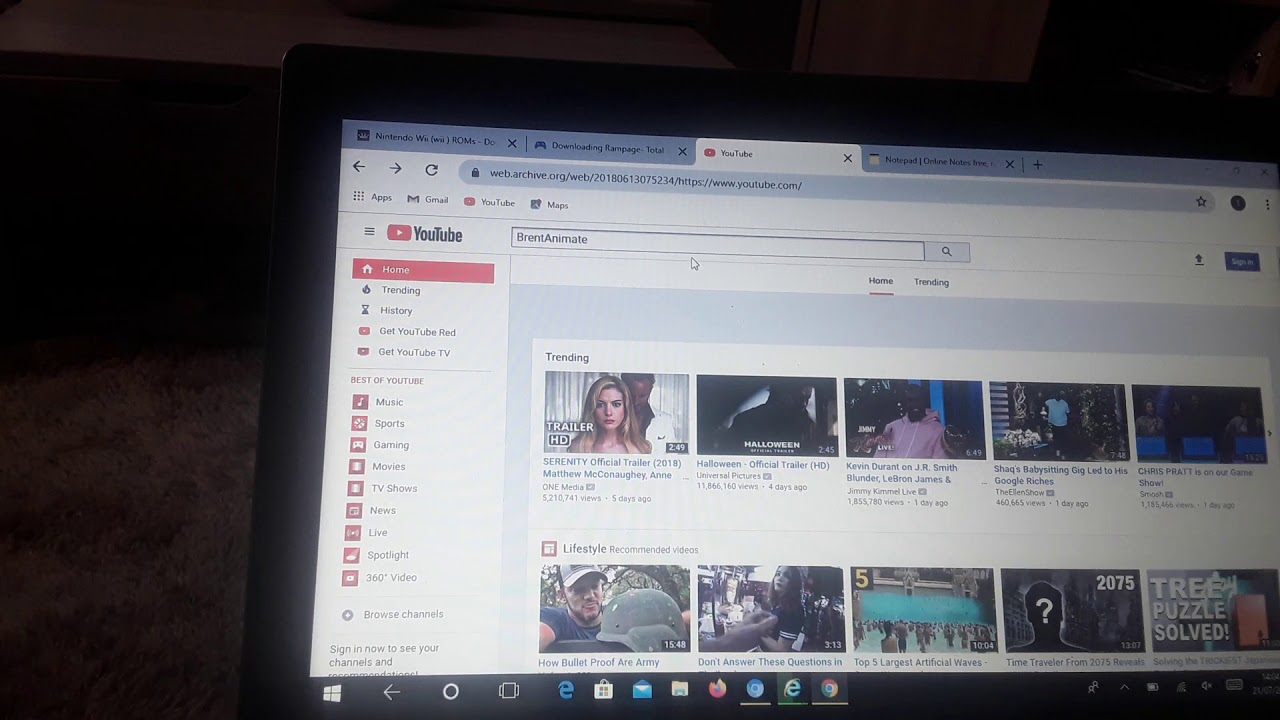1280x720 pixels.
Task: Open the Apps grid shortcut in bookmarks bar
Action: [x=372, y=198]
